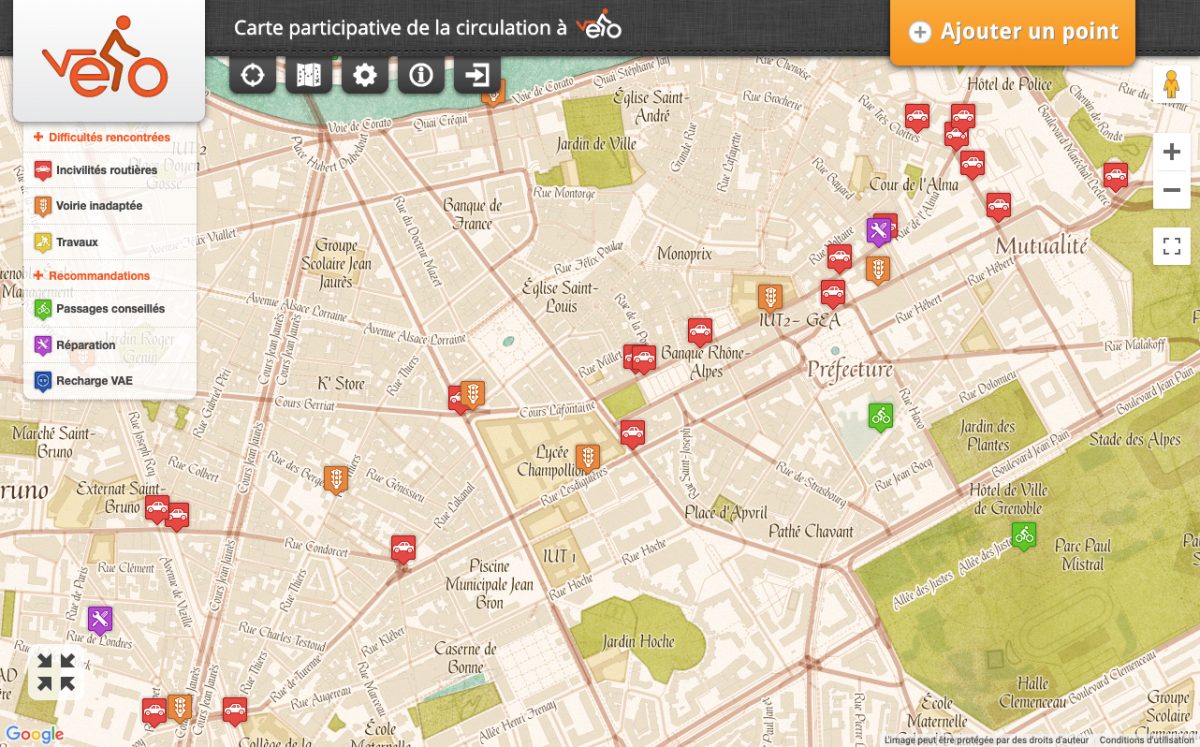Select the Street View pegman icon
The height and width of the screenshot is (747, 1200).
tap(1171, 86)
